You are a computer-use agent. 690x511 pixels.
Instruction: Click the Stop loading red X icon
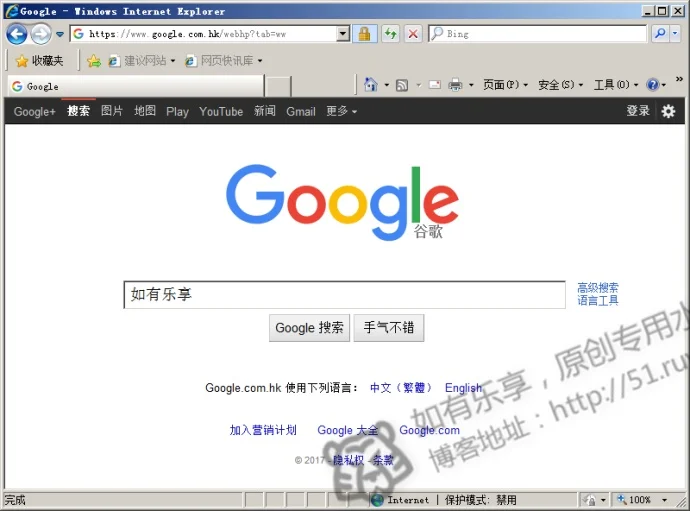click(x=413, y=34)
